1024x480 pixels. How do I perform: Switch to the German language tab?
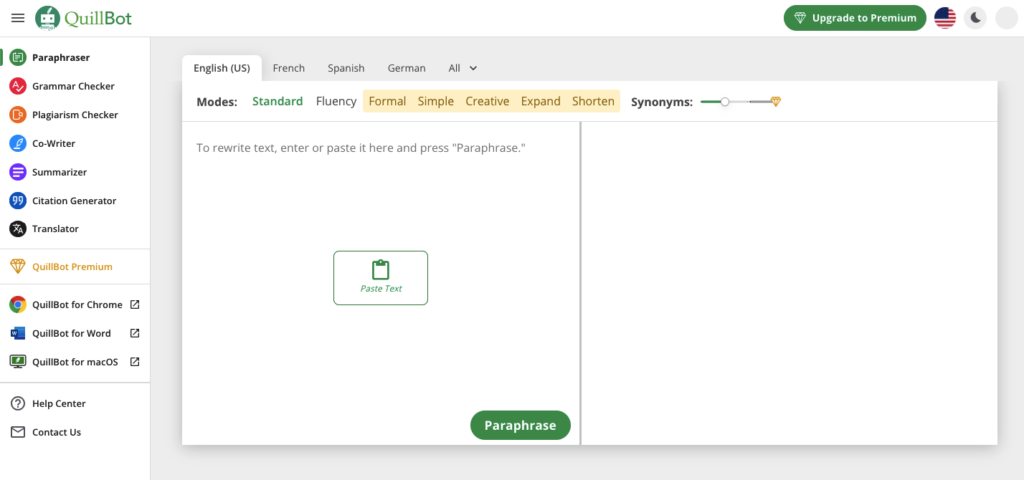pos(406,68)
